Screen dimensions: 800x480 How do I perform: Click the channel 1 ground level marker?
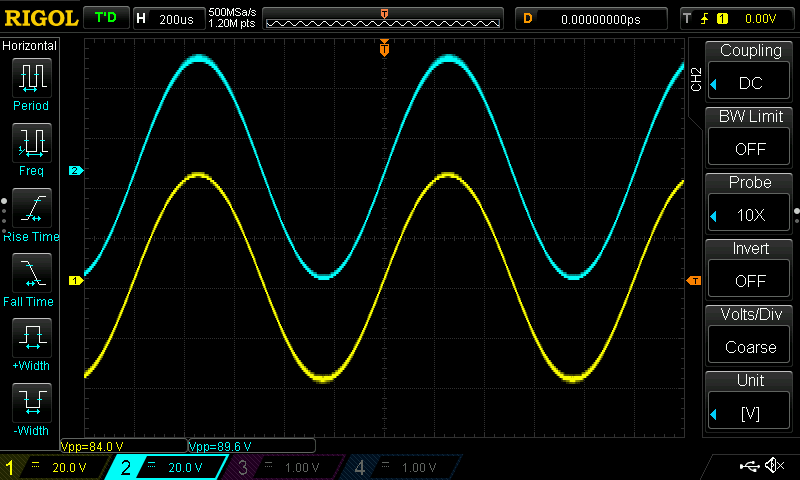click(76, 281)
